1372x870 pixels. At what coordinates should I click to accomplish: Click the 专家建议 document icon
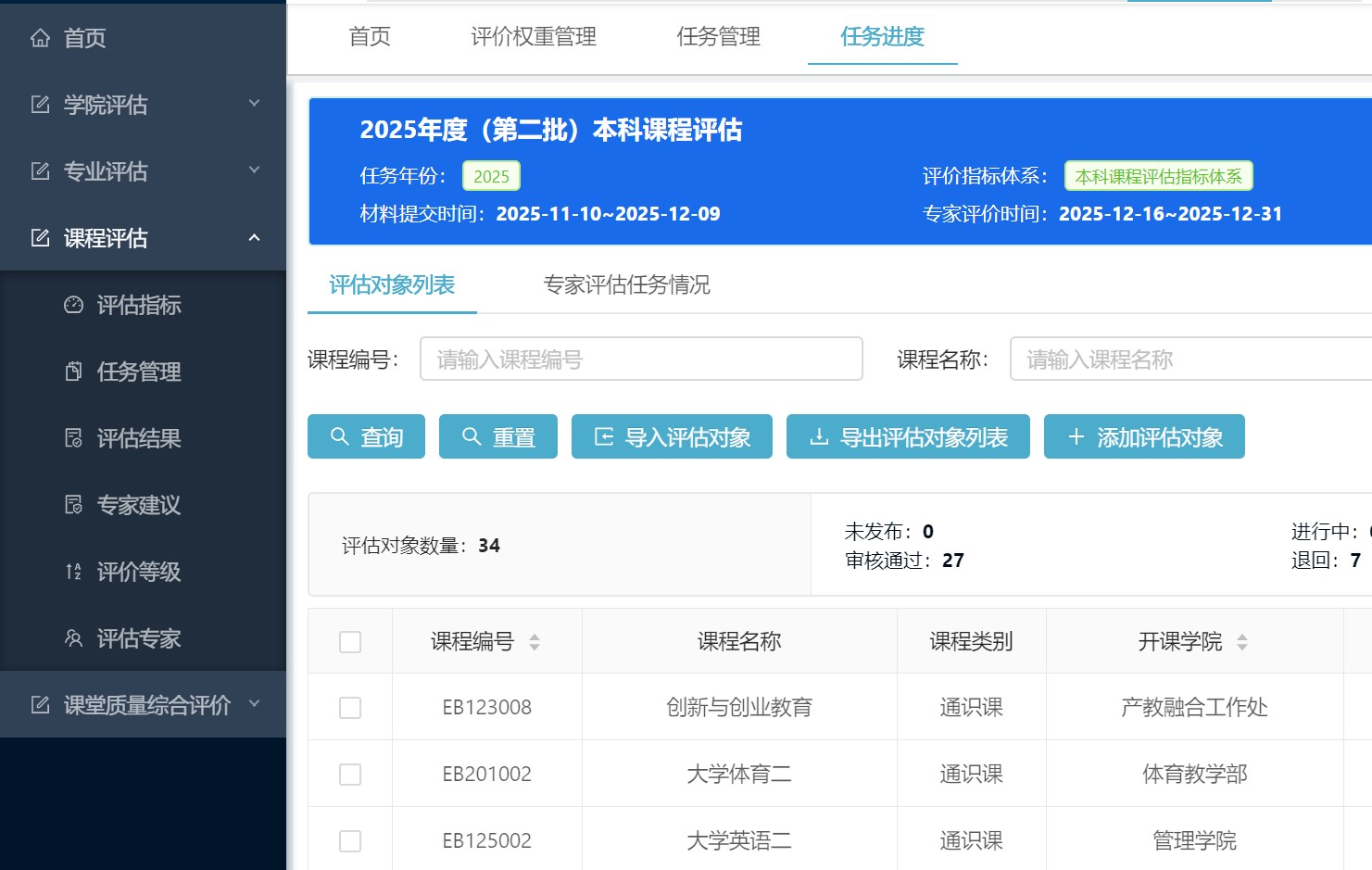(x=73, y=505)
